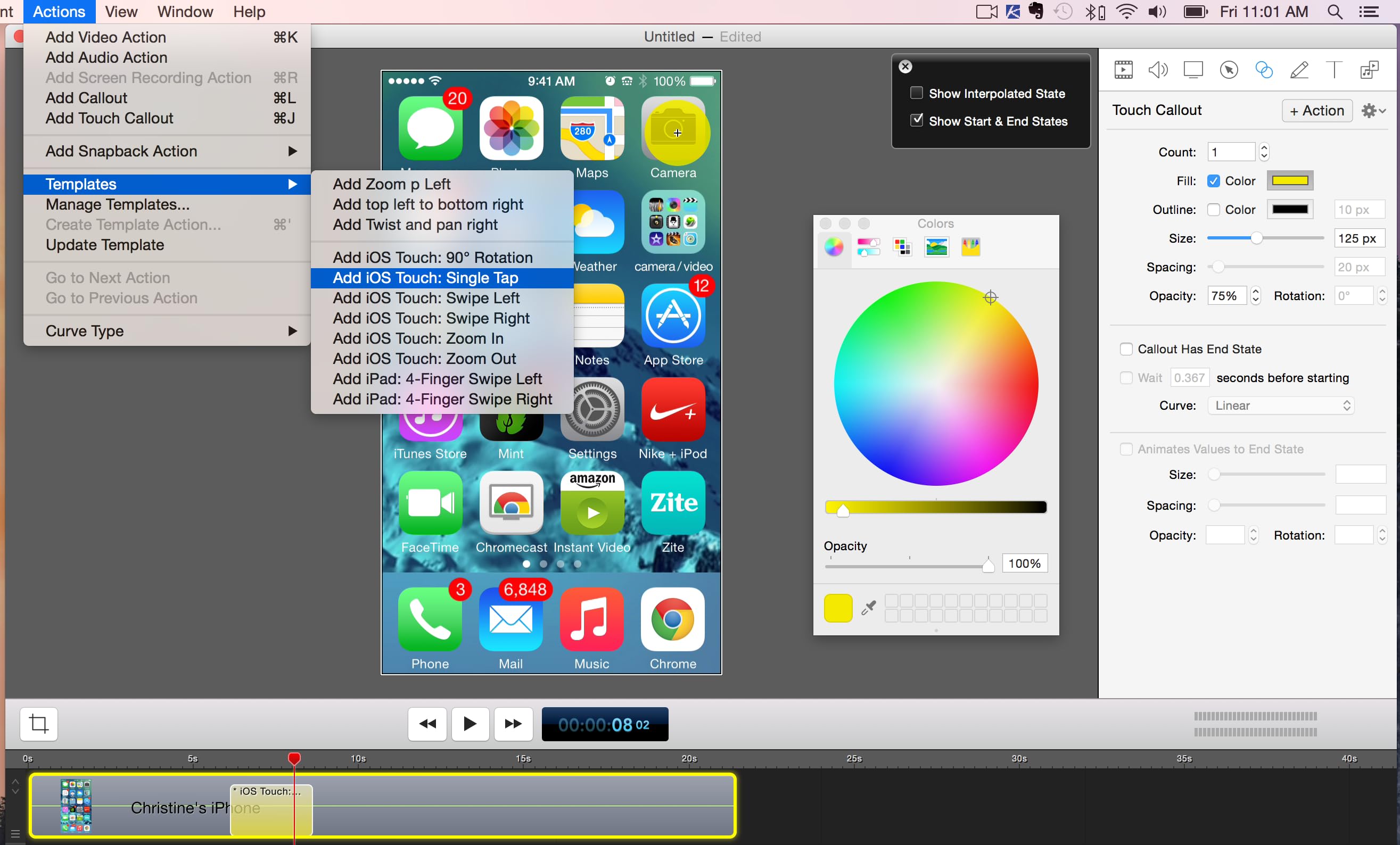
Task: Pick the eyedropper tool in Colors
Action: point(868,608)
